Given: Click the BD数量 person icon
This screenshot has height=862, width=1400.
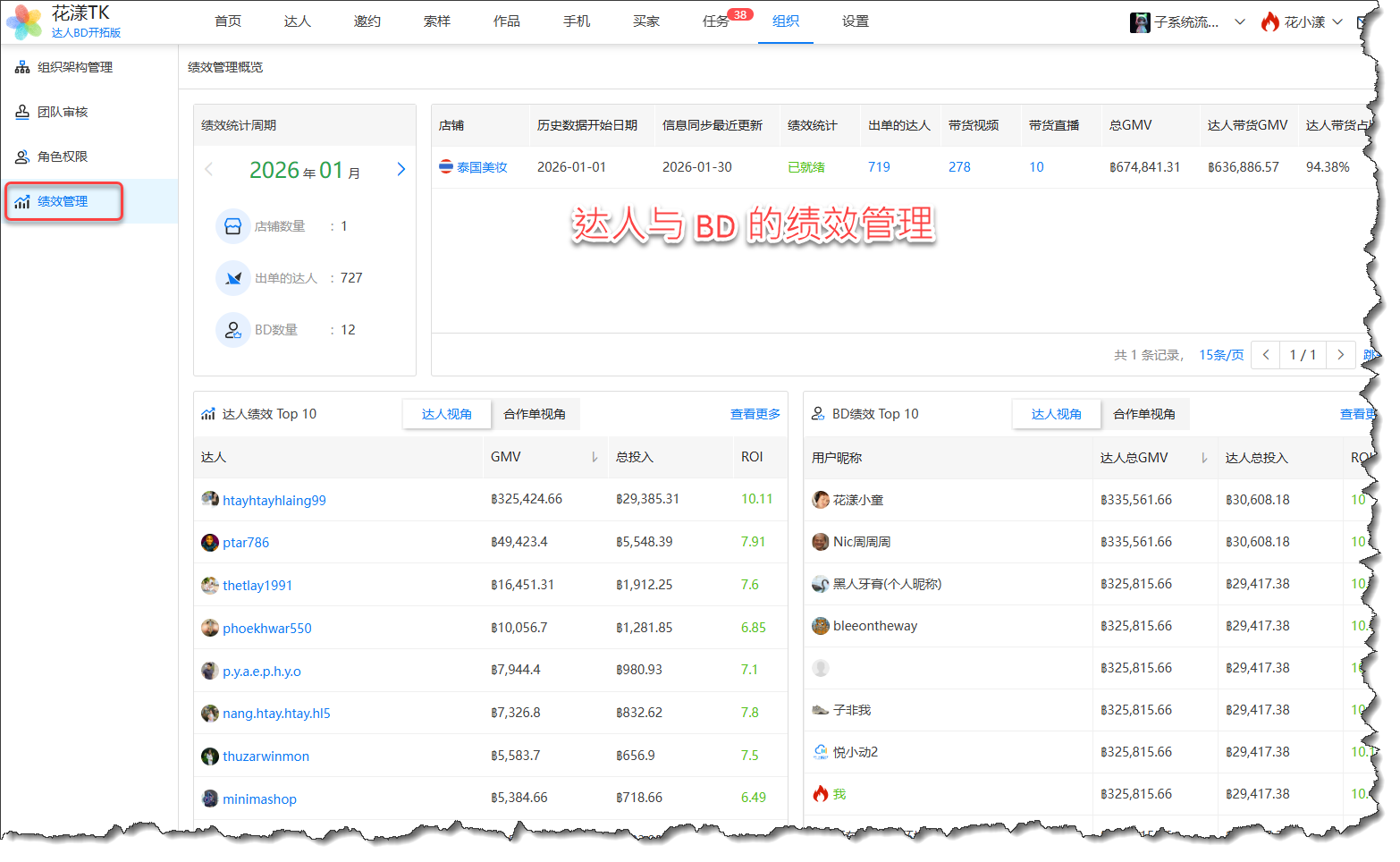Looking at the screenshot, I should [232, 330].
